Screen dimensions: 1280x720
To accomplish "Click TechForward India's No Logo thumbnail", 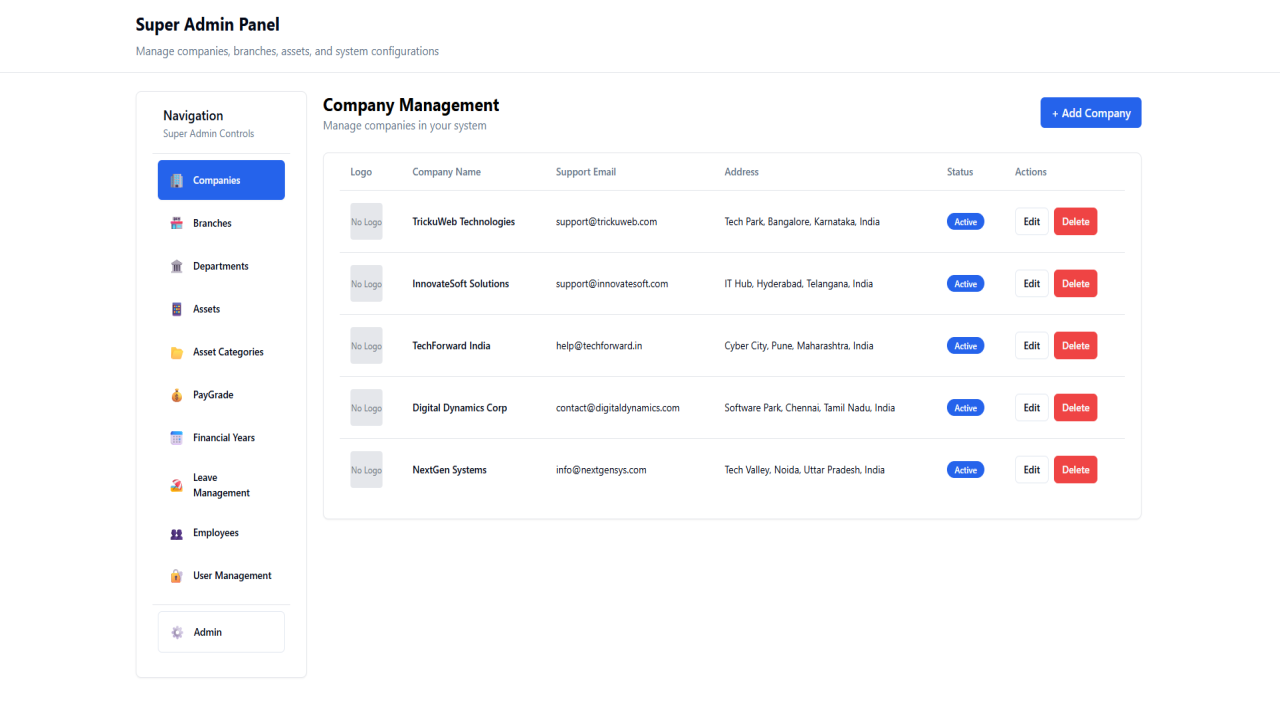I will pos(366,346).
